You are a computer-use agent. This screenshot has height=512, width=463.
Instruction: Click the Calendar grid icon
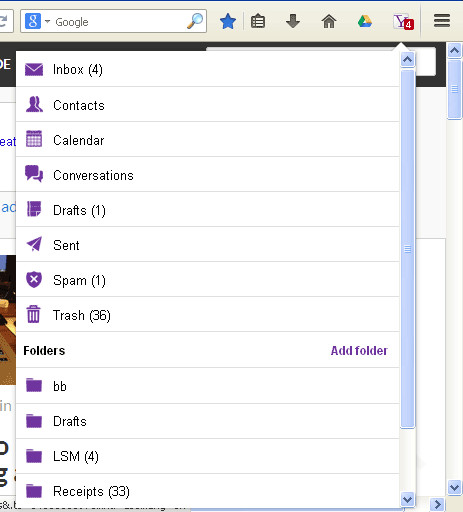pyautogui.click(x=34, y=139)
